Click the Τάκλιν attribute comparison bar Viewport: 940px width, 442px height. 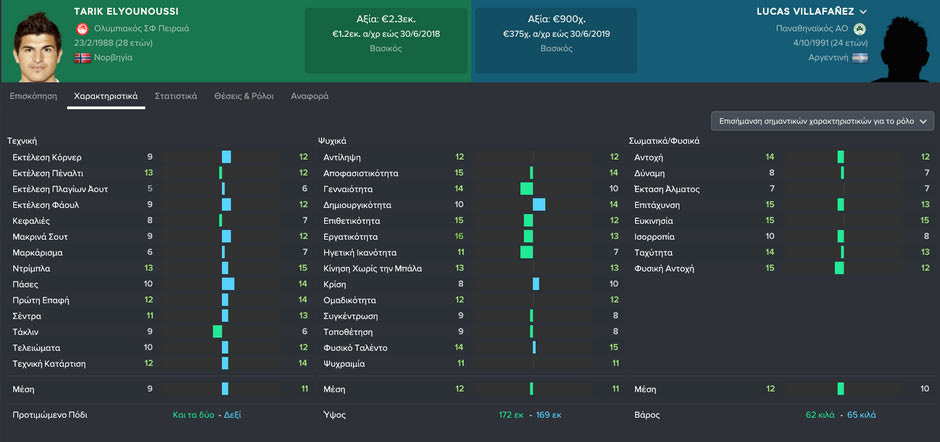point(220,331)
